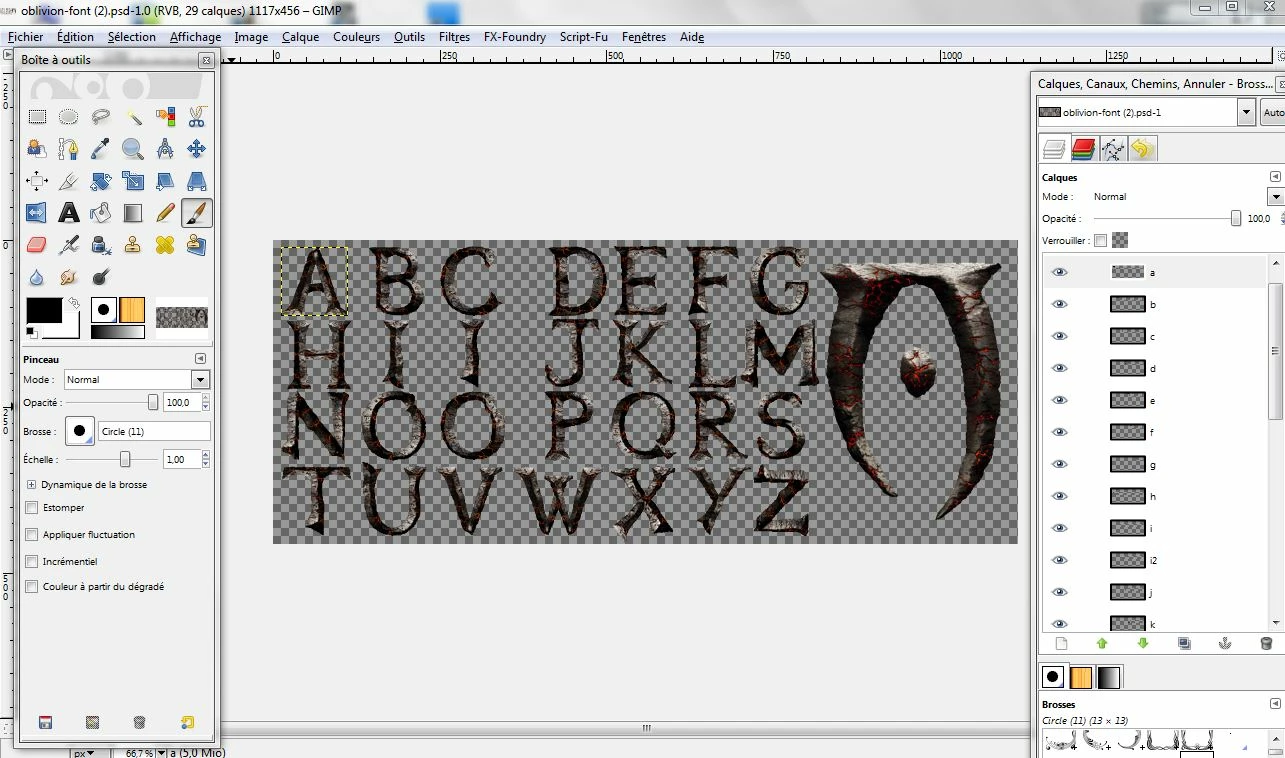Create a new layer button
1285x758 pixels.
coord(1061,644)
